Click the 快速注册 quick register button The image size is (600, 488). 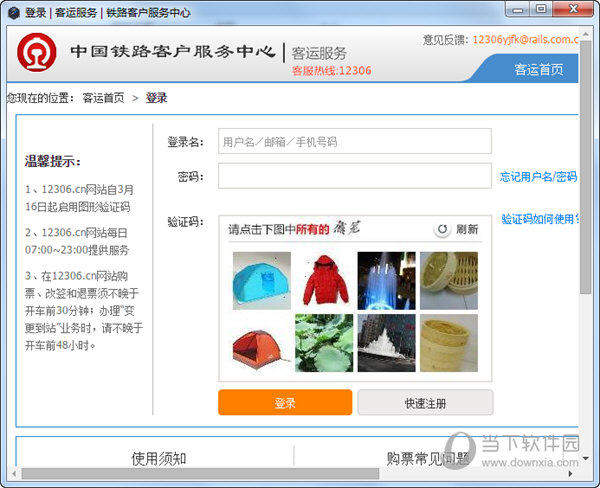click(426, 402)
